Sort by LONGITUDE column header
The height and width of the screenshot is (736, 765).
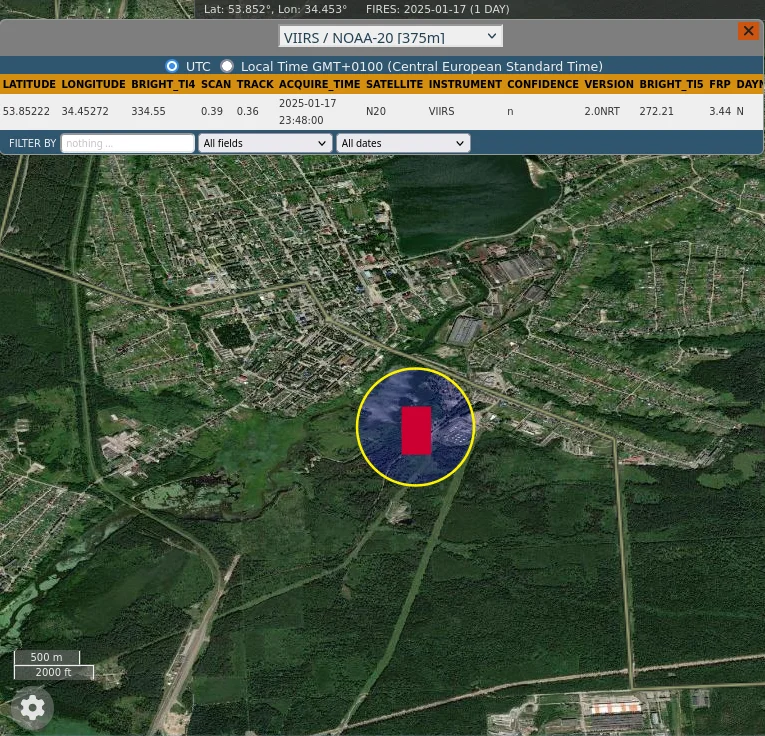[93, 85]
